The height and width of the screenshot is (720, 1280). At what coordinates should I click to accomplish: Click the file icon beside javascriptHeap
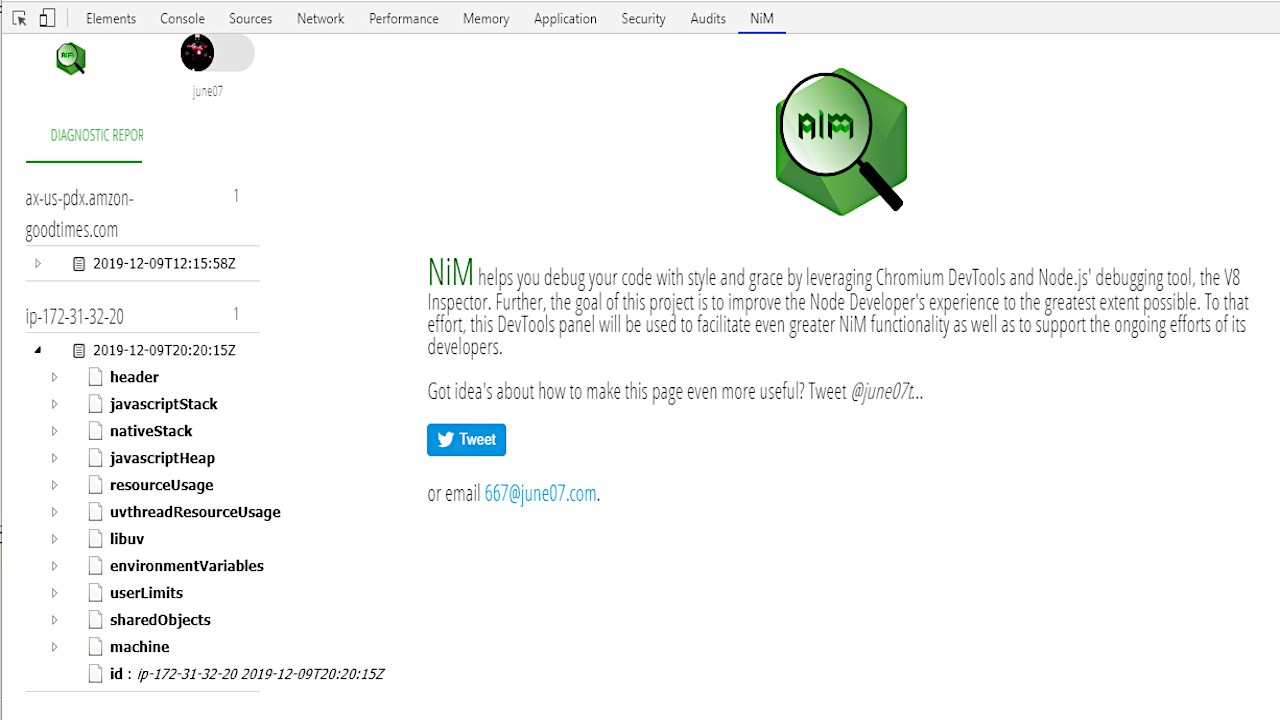pos(96,458)
